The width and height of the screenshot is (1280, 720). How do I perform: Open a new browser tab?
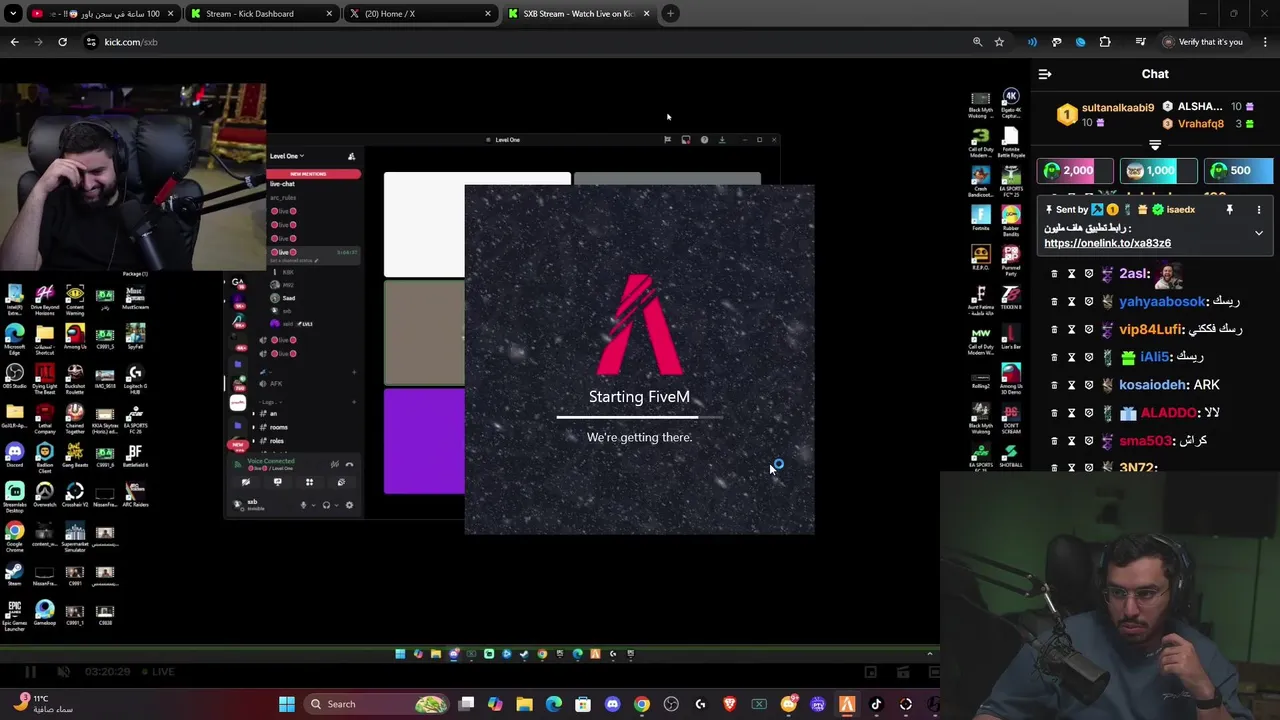pyautogui.click(x=670, y=14)
